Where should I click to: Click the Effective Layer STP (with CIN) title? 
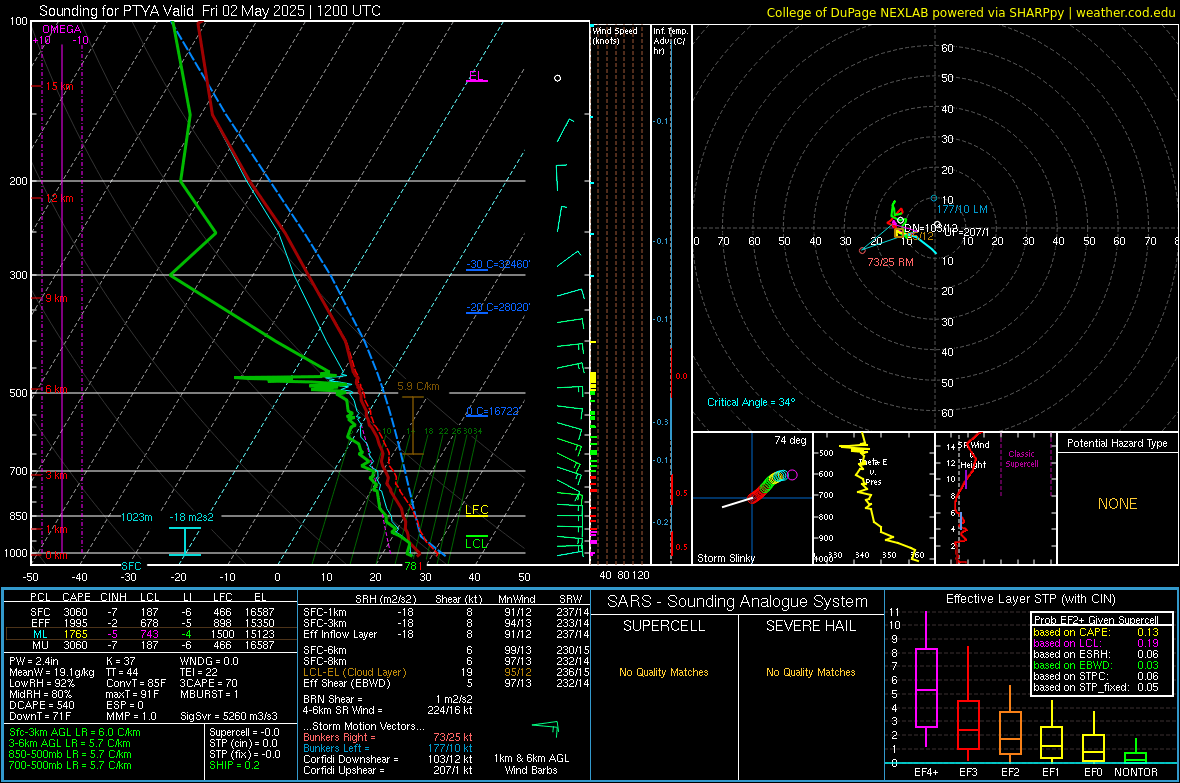click(x=1030, y=599)
